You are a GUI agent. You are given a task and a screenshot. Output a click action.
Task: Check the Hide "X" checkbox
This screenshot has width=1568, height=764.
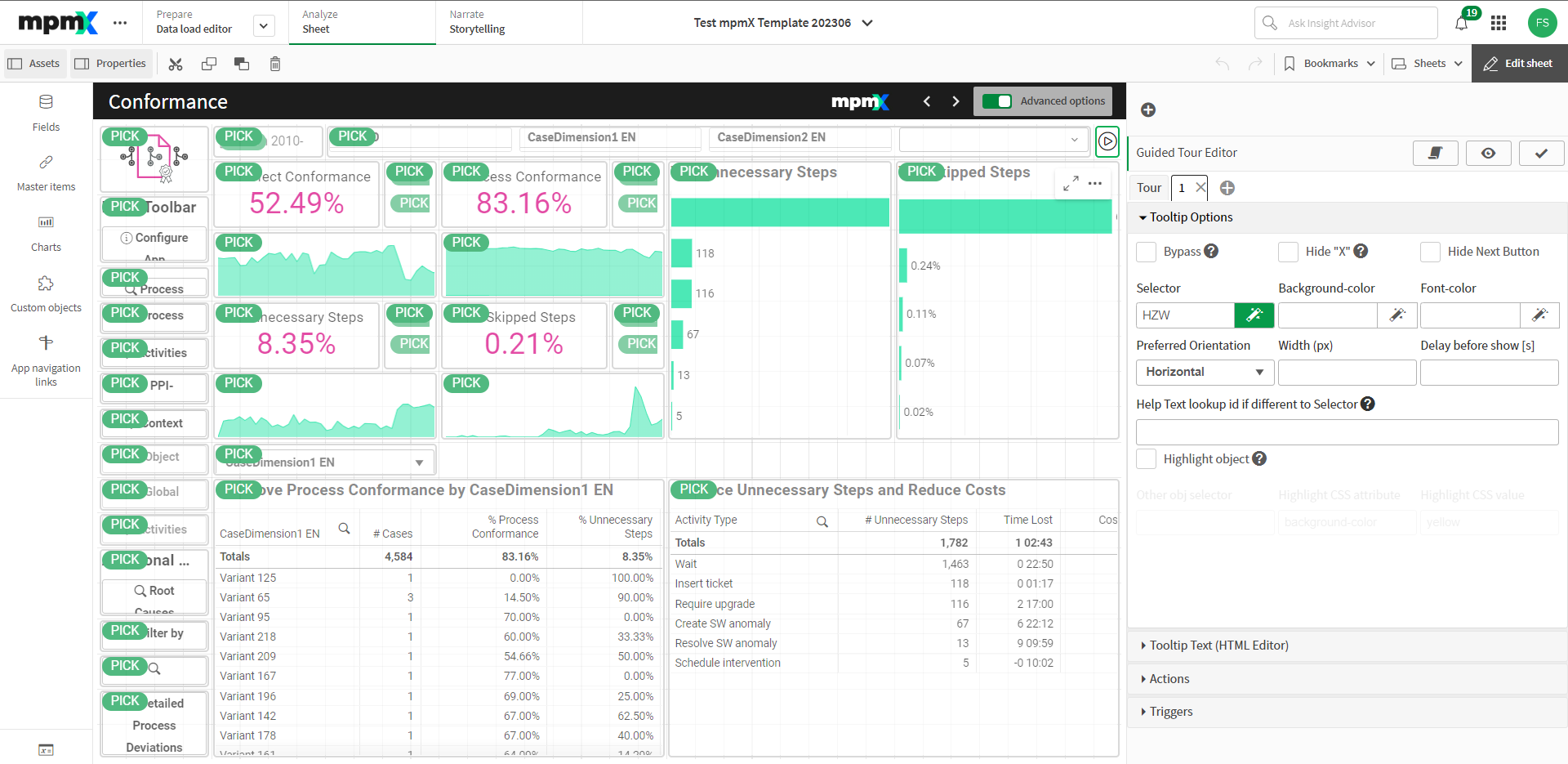pos(1288,252)
